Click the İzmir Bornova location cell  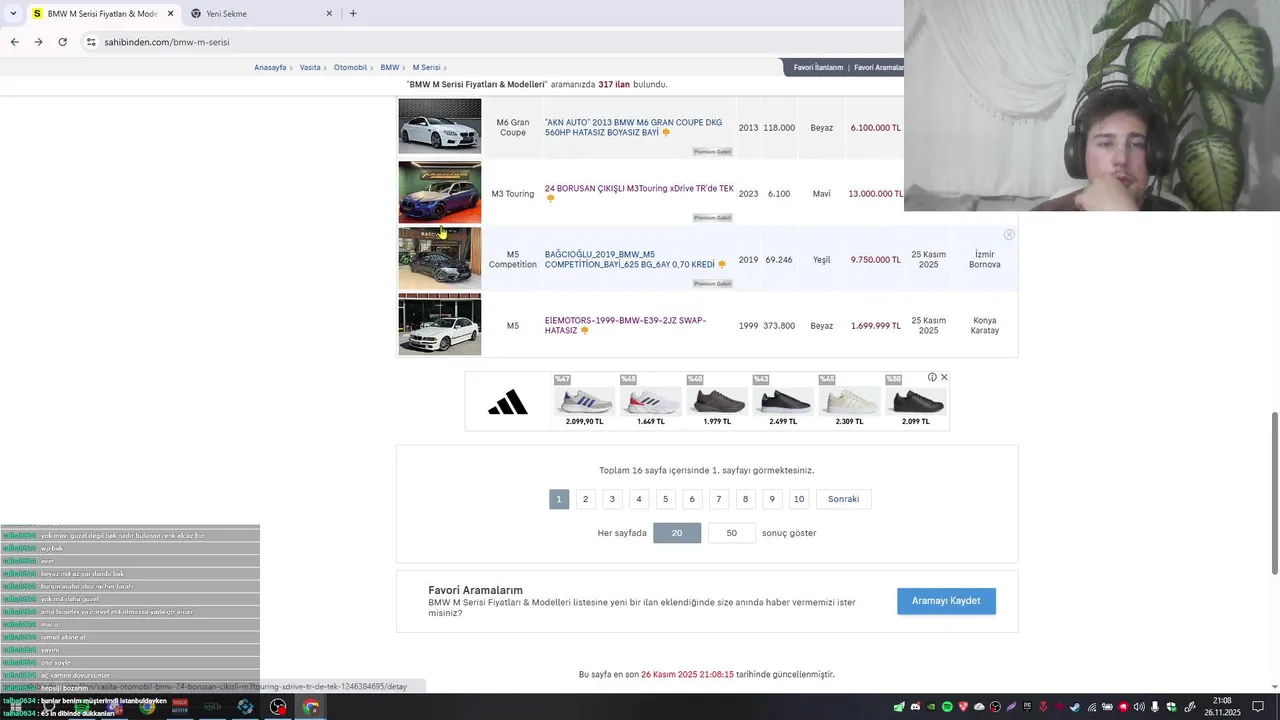(x=984, y=260)
